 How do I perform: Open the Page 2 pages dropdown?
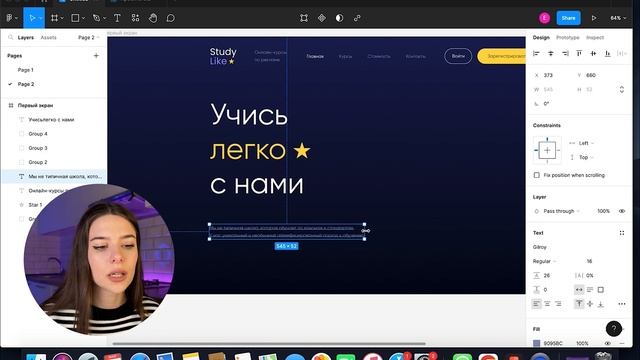89,37
